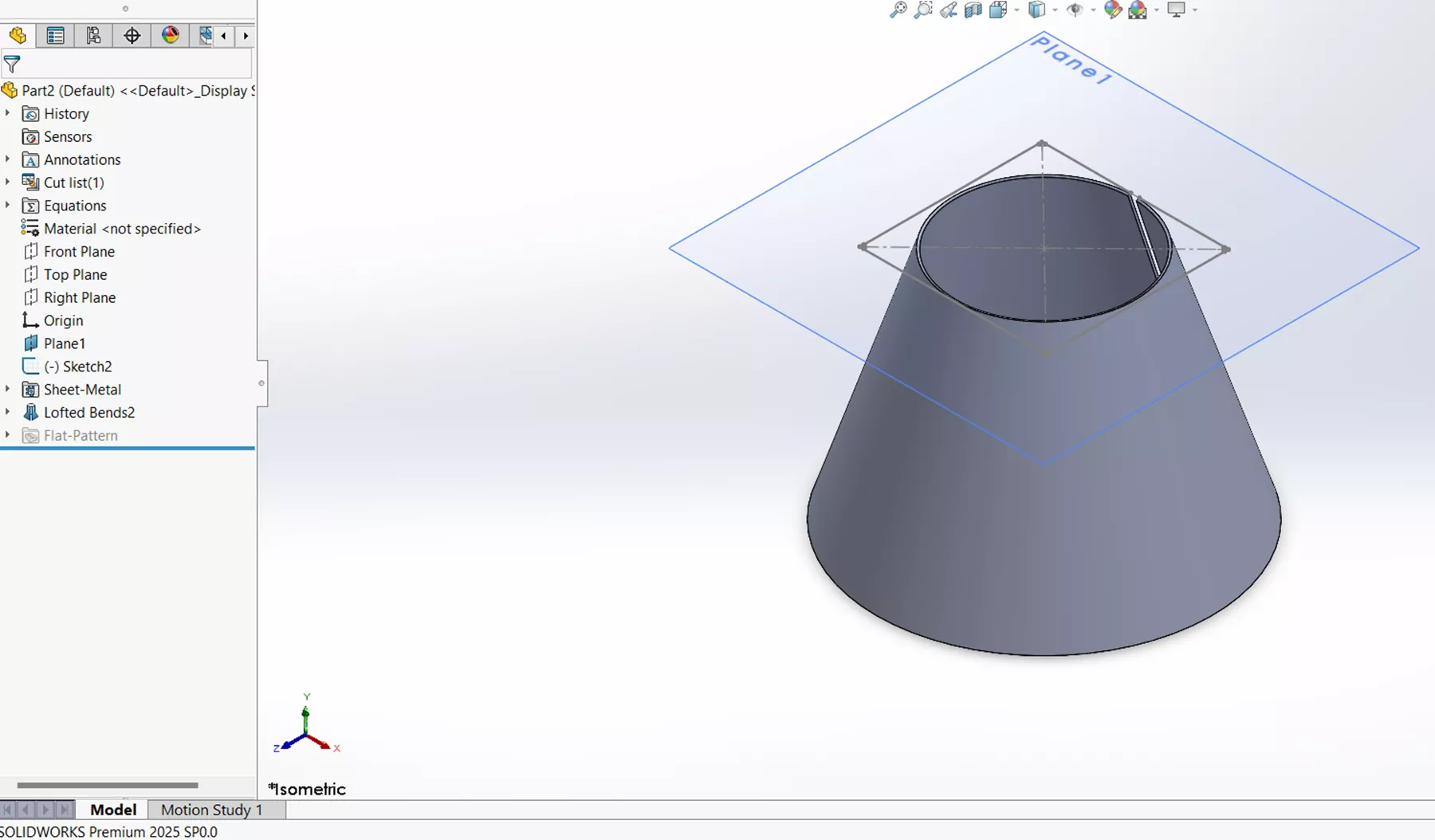This screenshot has height=840, width=1435.
Task: Select the Front Plane item
Action: (79, 252)
